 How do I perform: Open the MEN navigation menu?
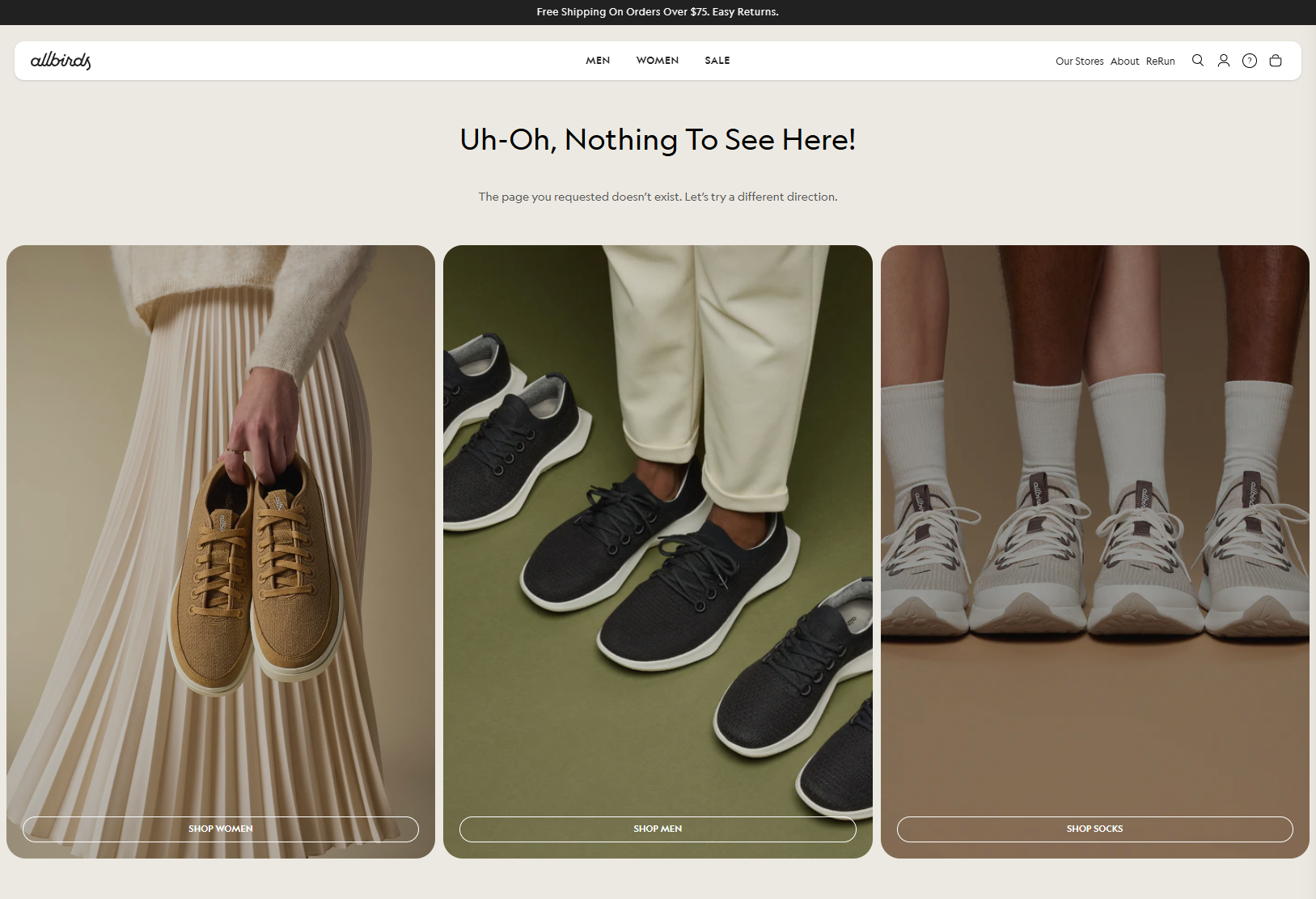pos(598,61)
